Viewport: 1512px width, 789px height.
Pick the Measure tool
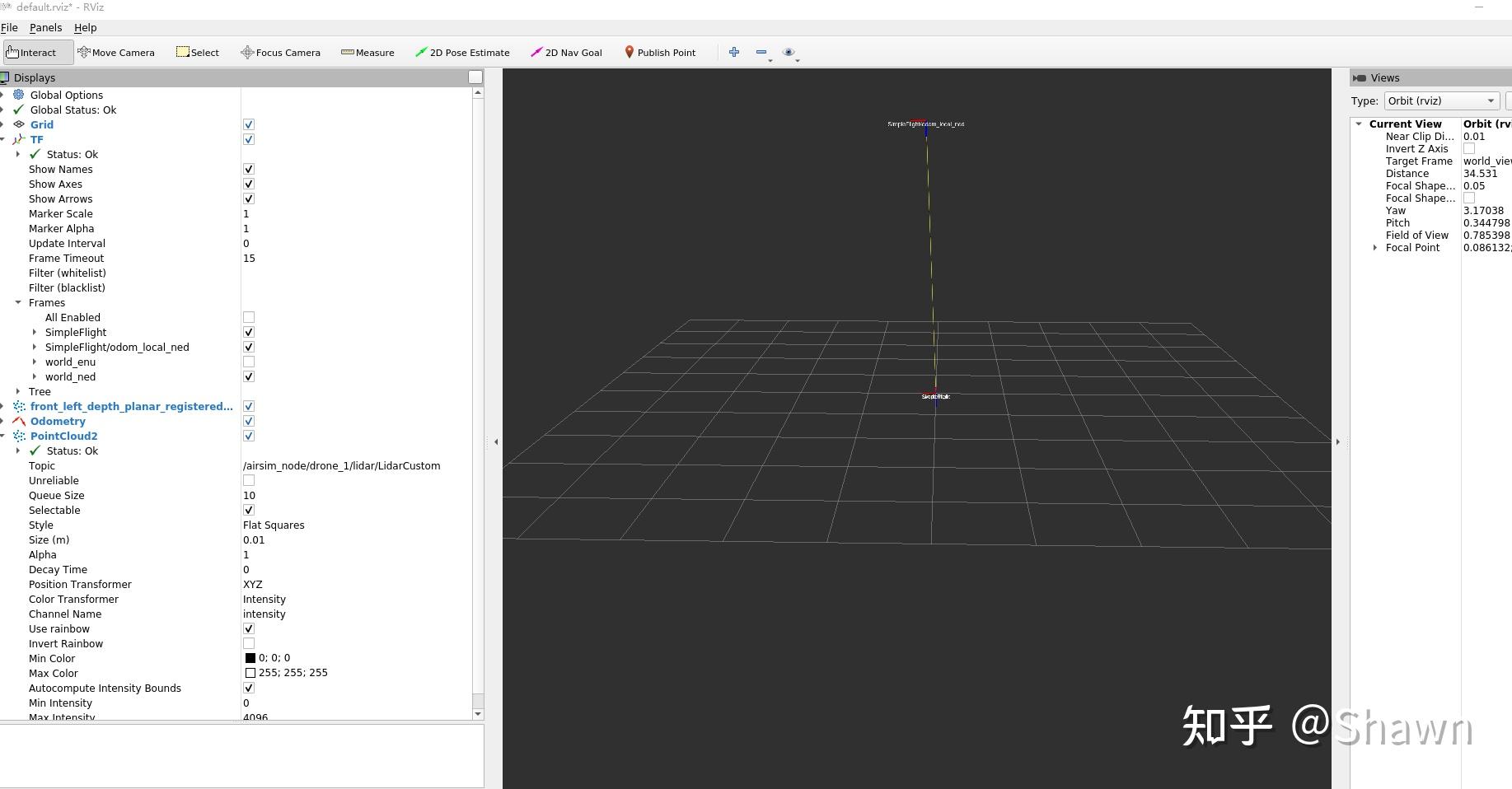(x=367, y=53)
